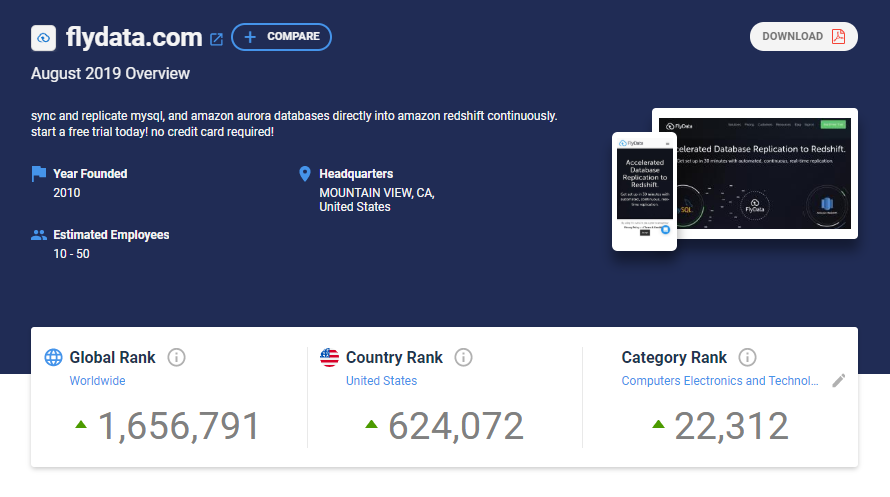Screen dimensions: 890x497
Task: Click the Country Rank heading
Action: (394, 357)
